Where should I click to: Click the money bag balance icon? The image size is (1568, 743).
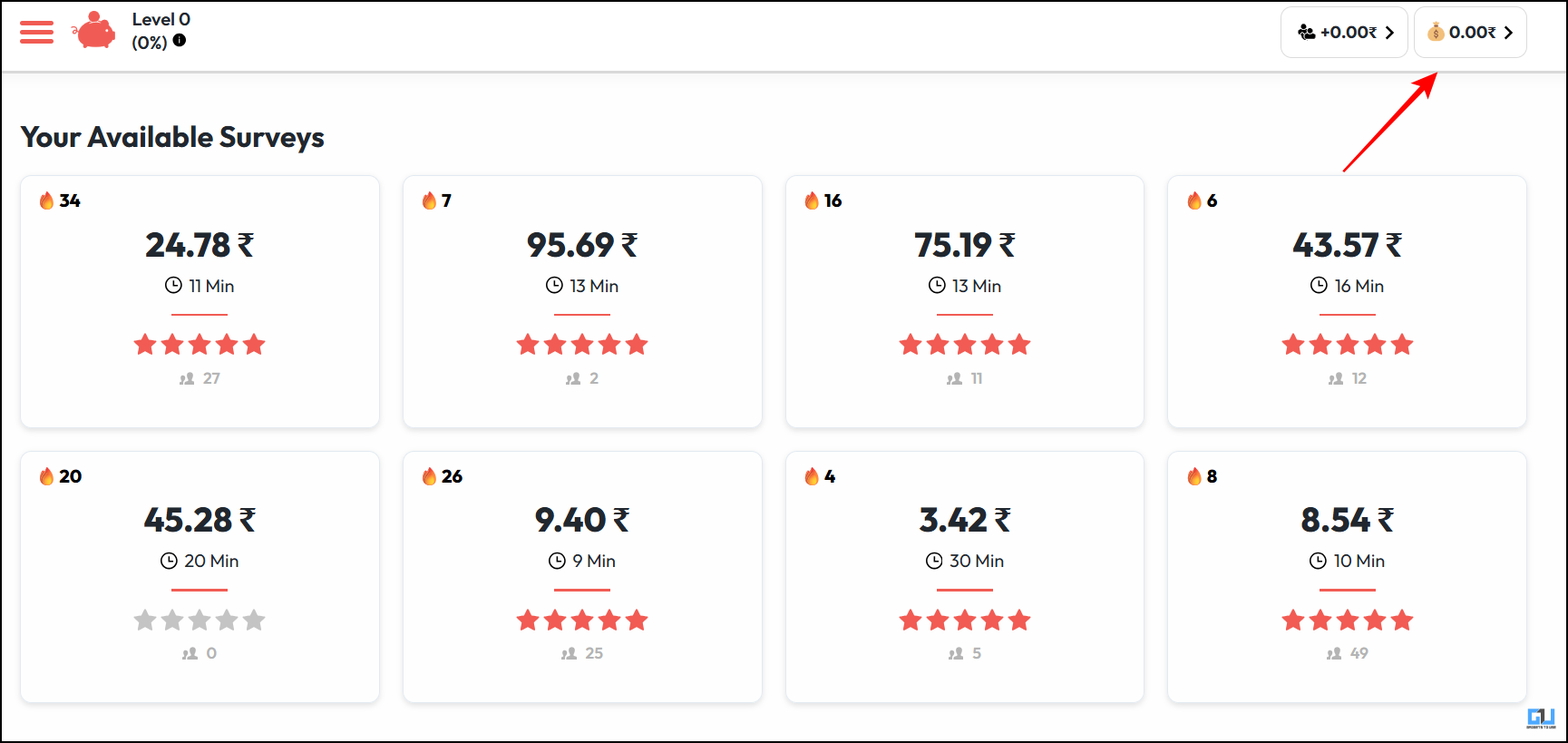1436,33
